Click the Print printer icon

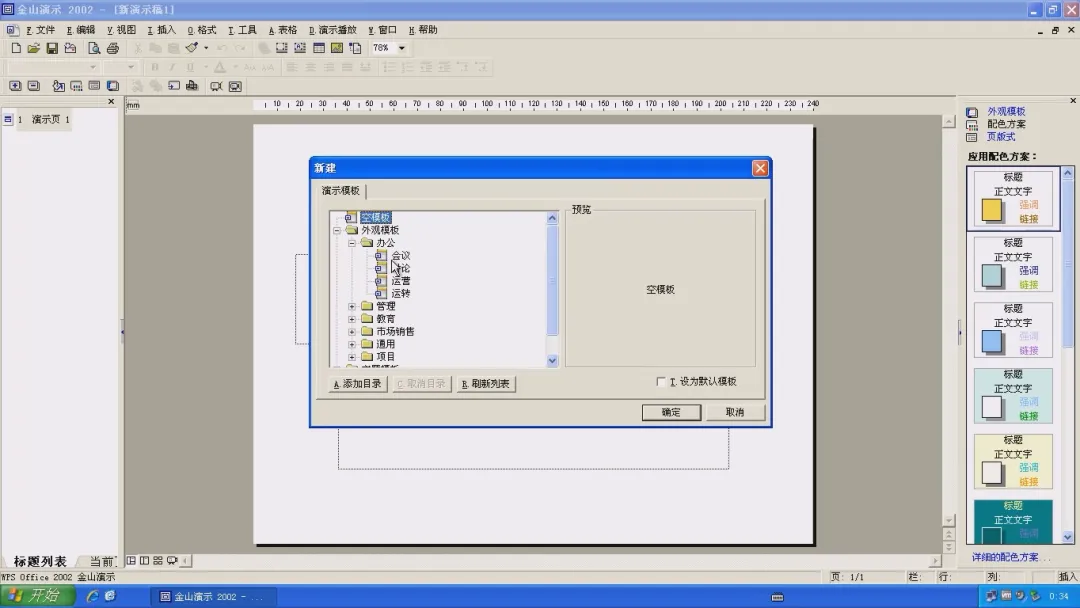pos(113,48)
